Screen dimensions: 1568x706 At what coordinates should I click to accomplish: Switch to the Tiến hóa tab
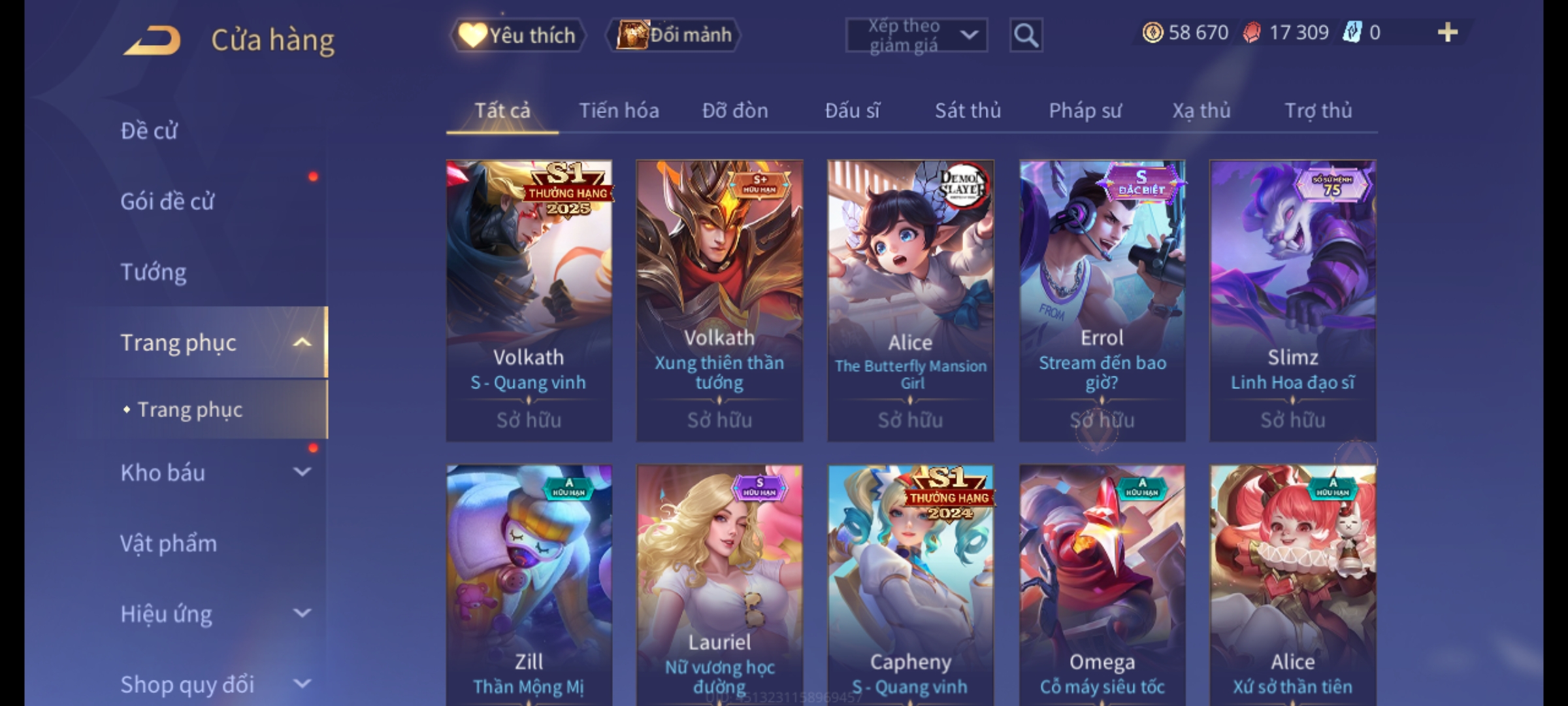tap(619, 110)
